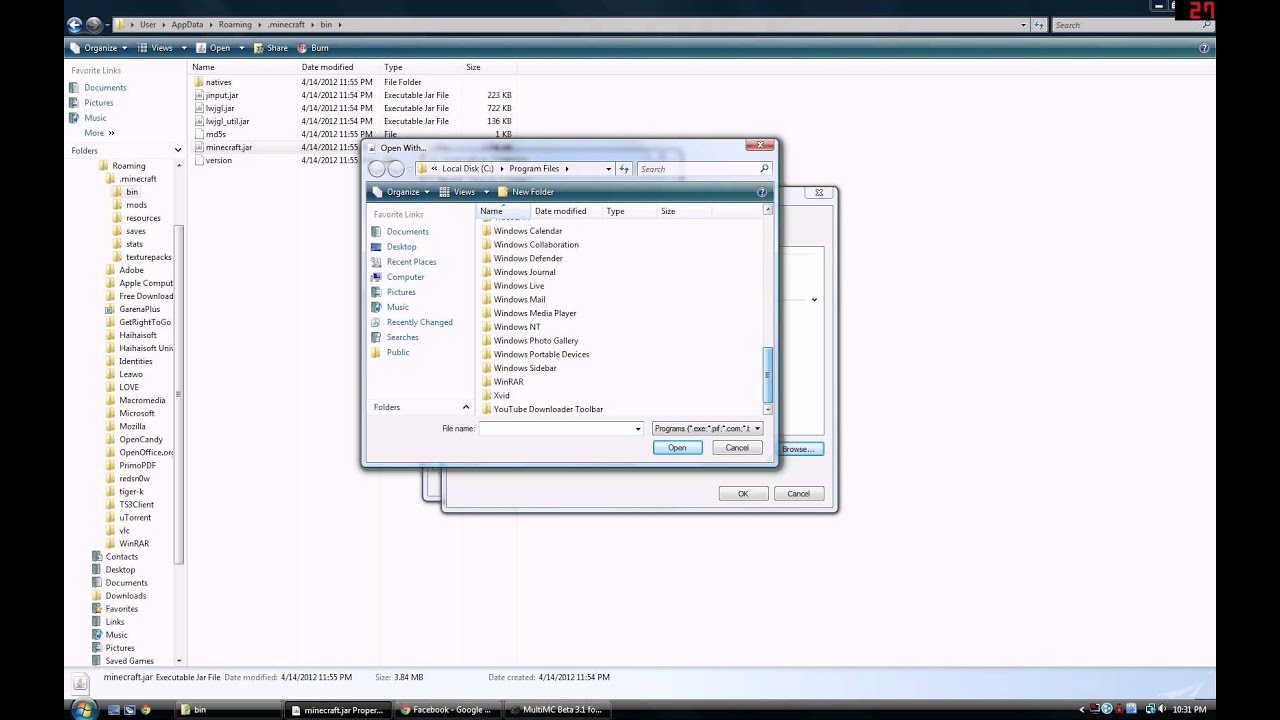Click dialog file list scrollbar
Viewport: 1280px width, 720px height.
[768, 374]
